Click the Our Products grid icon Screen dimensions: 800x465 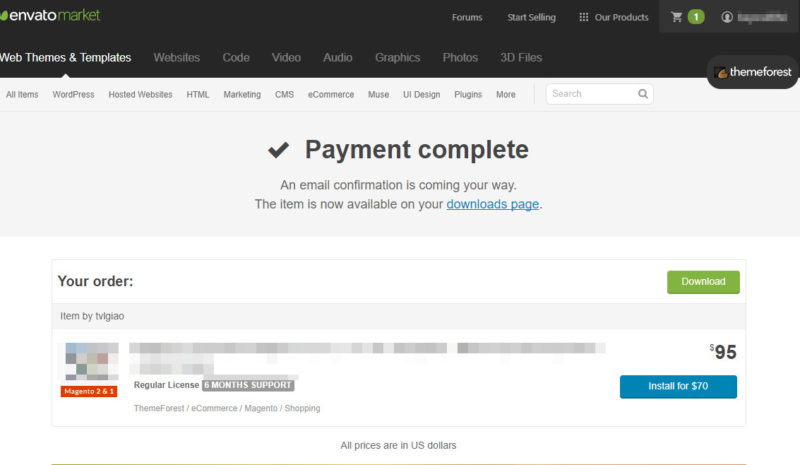584,17
